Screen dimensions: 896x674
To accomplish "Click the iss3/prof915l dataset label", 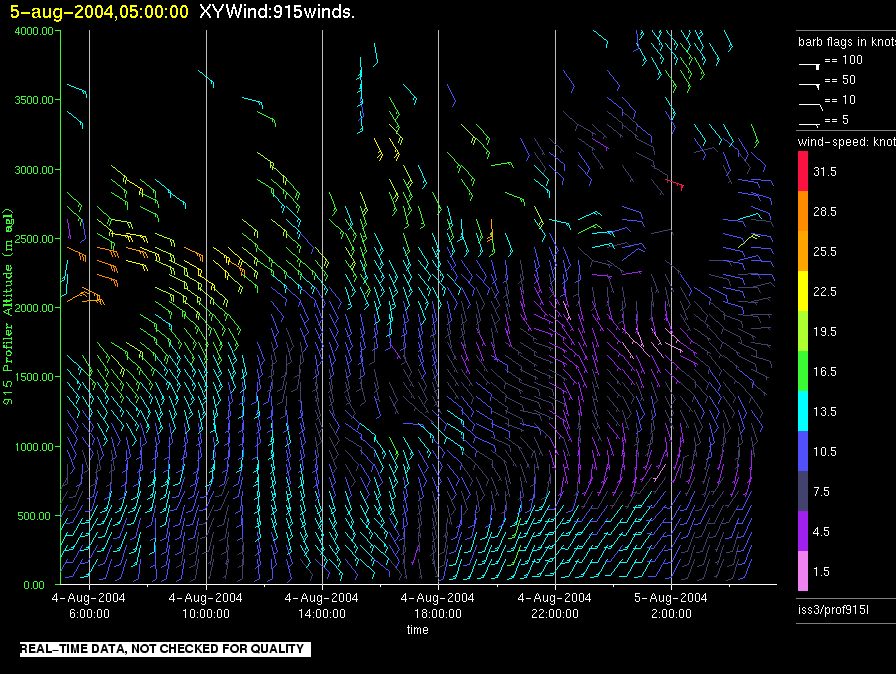I will pyautogui.click(x=833, y=610).
